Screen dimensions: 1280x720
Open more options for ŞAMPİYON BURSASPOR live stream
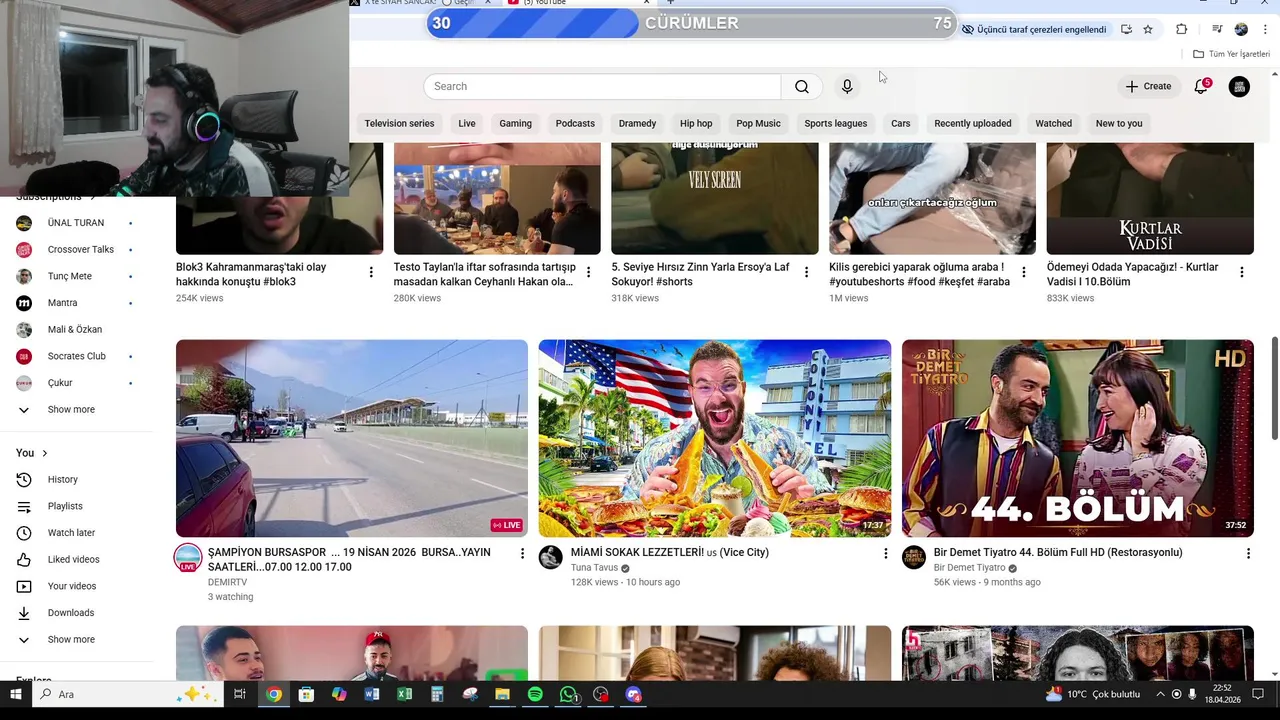(522, 553)
